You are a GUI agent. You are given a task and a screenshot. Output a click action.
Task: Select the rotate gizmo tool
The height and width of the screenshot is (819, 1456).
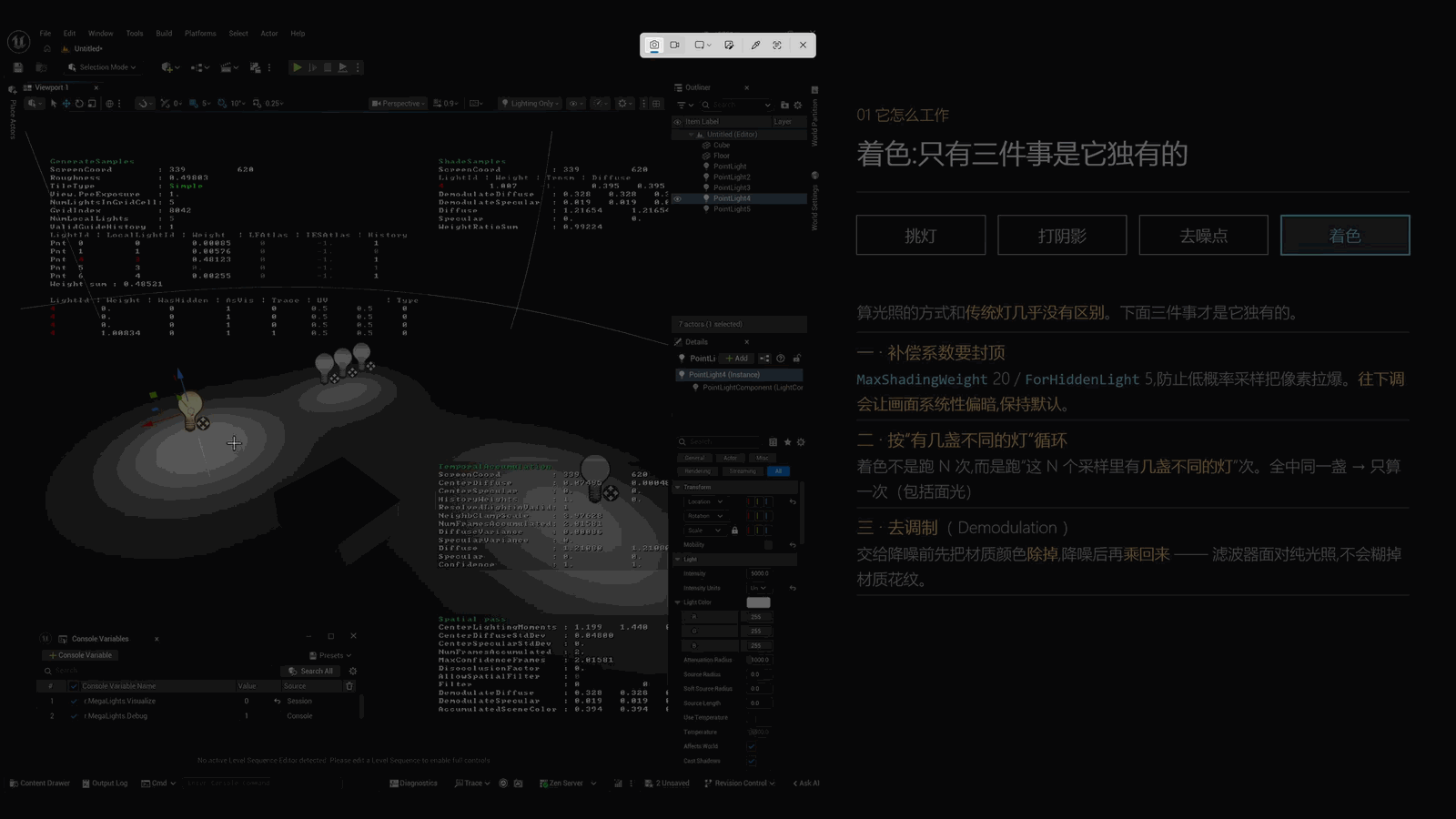pyautogui.click(x=79, y=104)
